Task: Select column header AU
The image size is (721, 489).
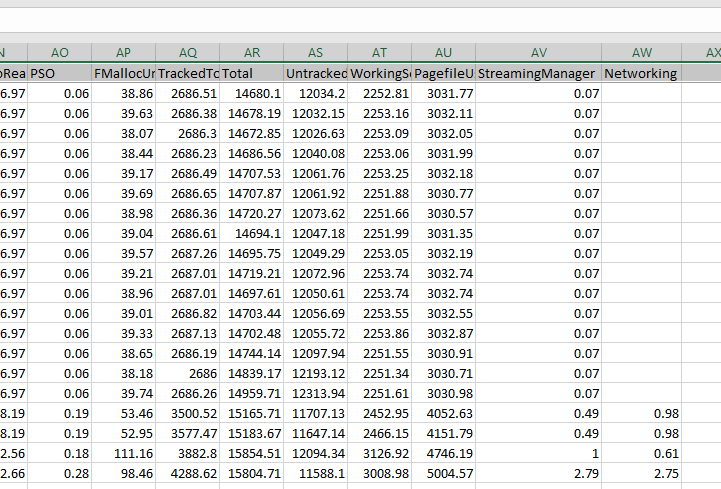Action: coord(443,52)
